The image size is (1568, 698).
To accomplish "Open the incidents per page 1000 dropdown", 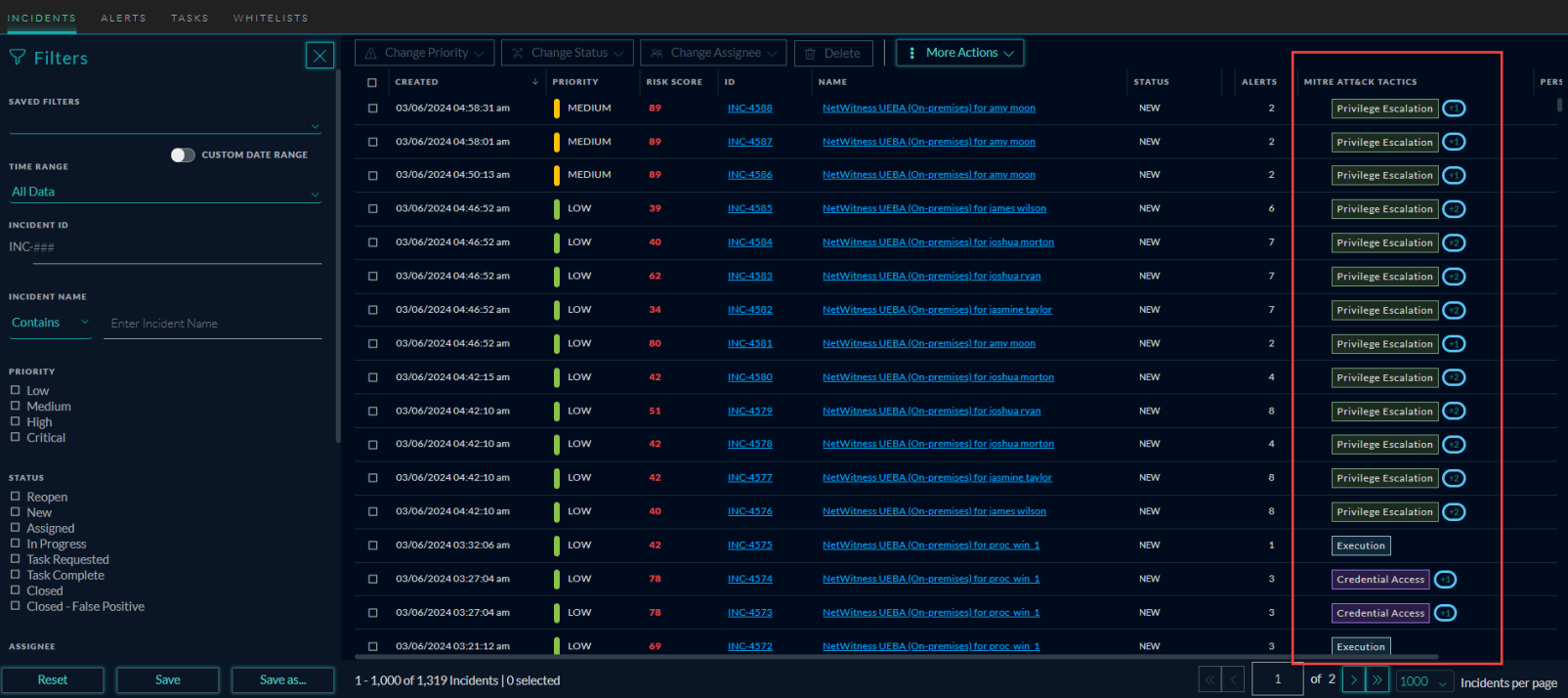I will click(1424, 681).
